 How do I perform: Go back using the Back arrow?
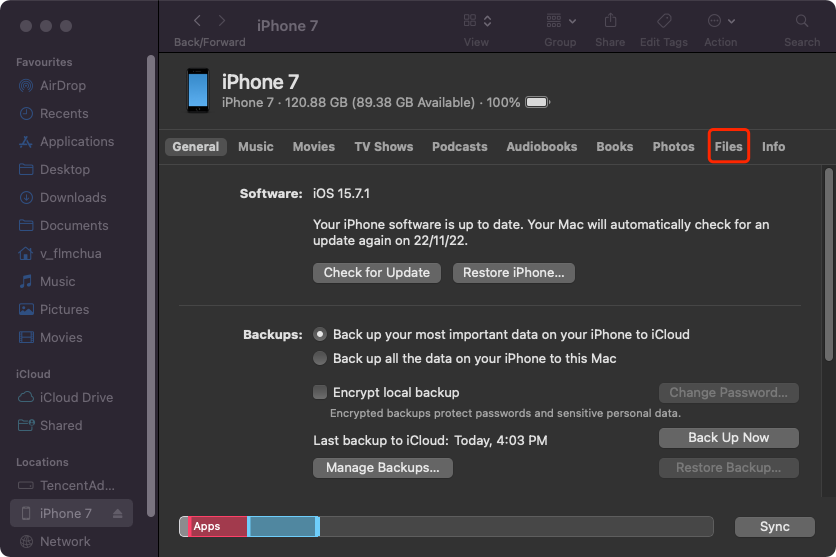pos(196,21)
